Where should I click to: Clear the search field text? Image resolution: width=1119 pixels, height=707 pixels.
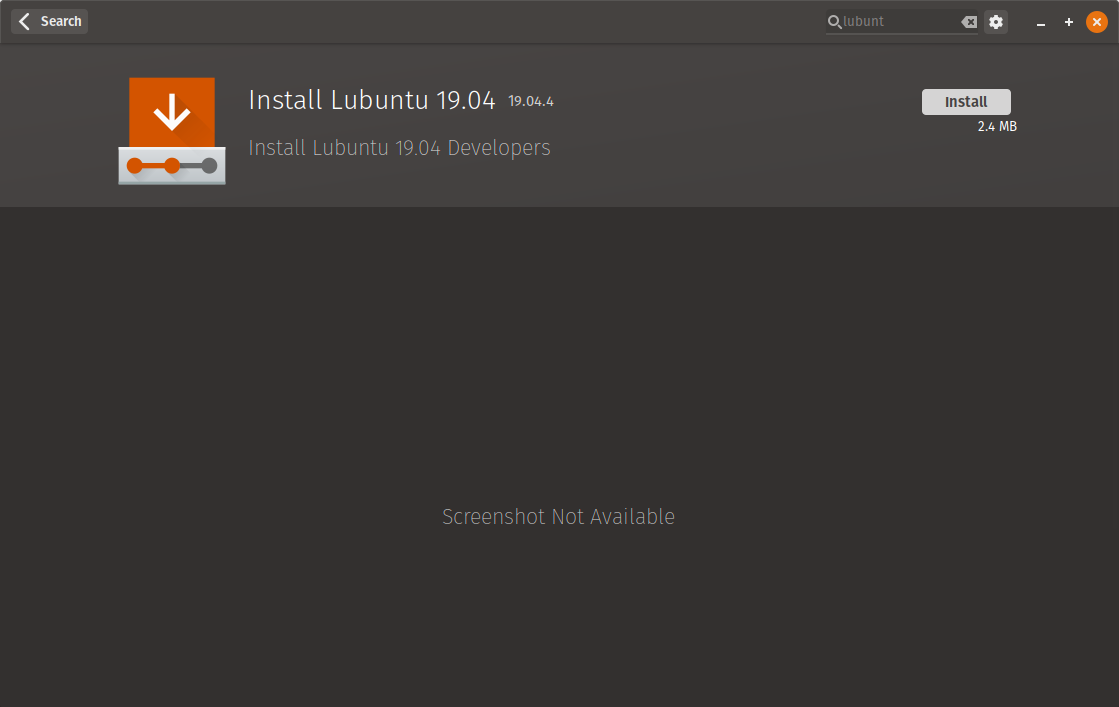968,22
